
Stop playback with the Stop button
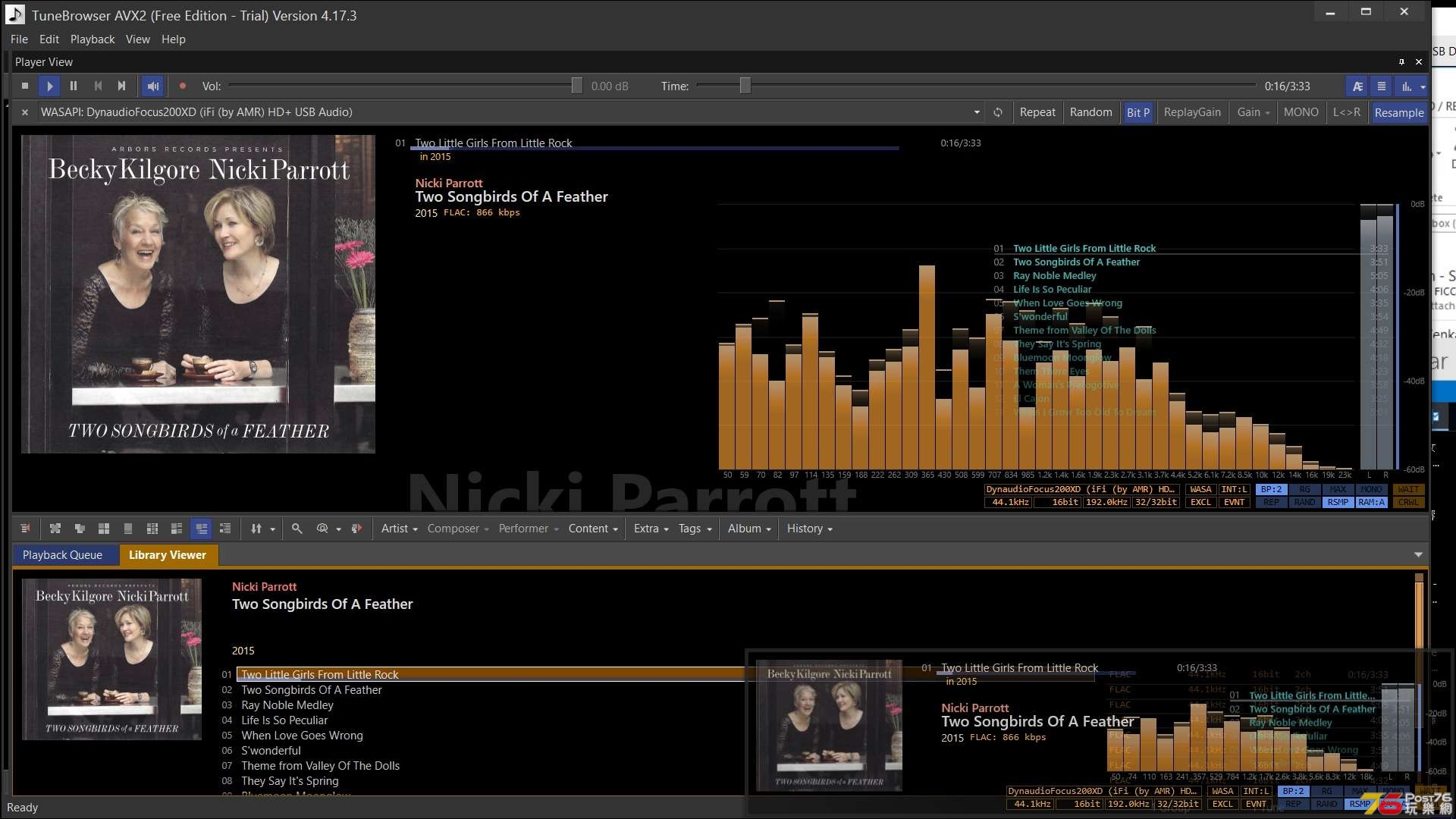25,86
